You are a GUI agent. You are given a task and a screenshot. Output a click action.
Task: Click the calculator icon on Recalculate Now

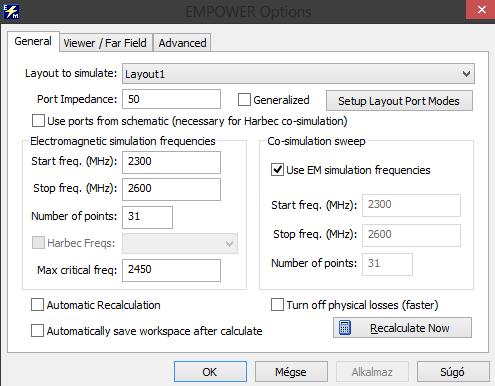(345, 328)
